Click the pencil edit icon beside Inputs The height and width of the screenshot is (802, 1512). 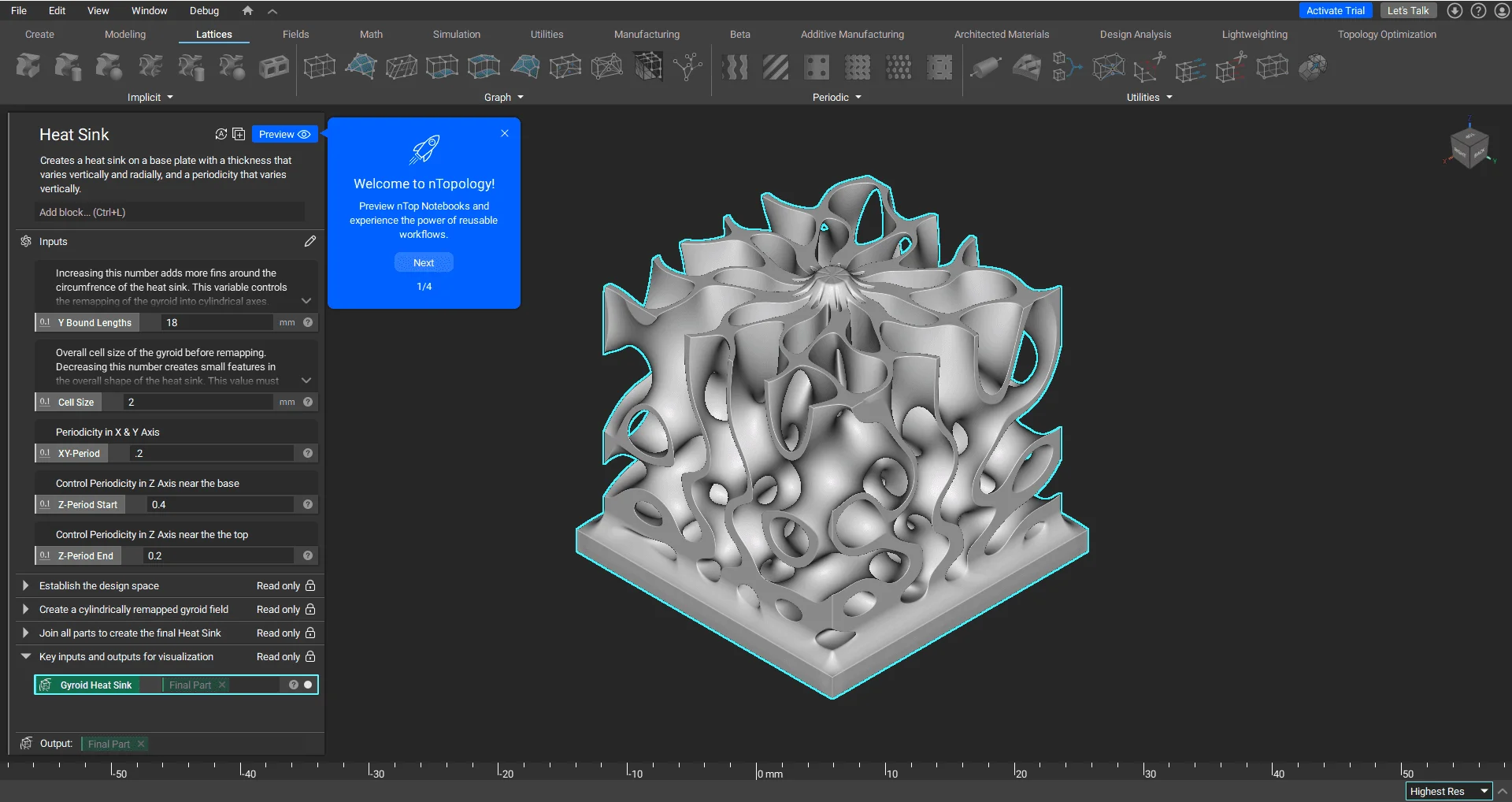click(x=310, y=241)
